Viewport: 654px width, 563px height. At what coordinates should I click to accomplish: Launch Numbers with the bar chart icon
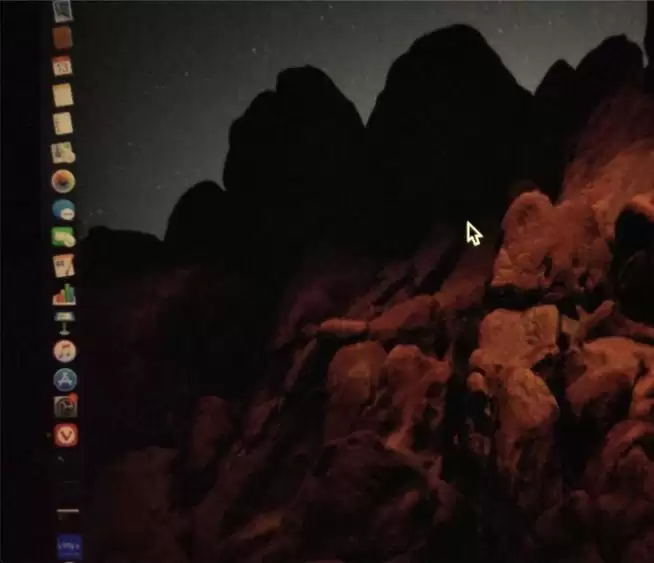[x=65, y=294]
